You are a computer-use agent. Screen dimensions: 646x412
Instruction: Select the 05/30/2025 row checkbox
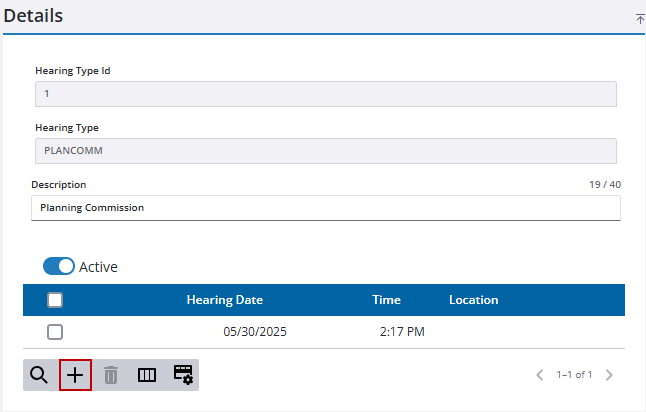click(55, 332)
